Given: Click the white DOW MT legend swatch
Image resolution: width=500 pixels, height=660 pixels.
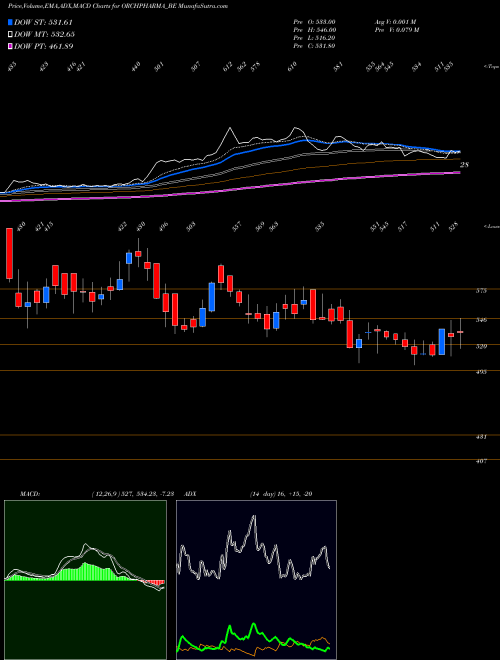Looking at the screenshot, I should (10, 35).
